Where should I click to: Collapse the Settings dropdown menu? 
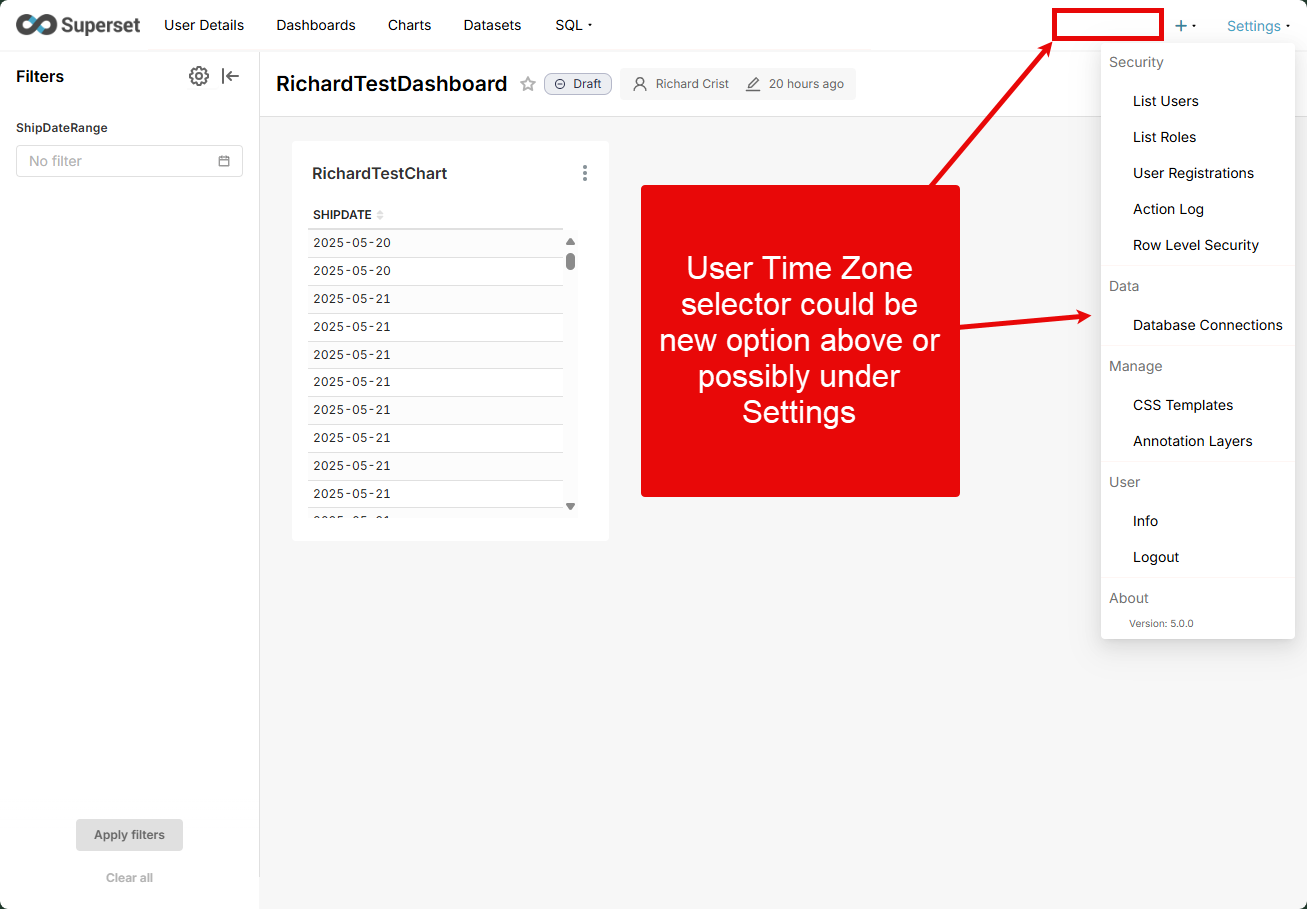coord(1258,26)
